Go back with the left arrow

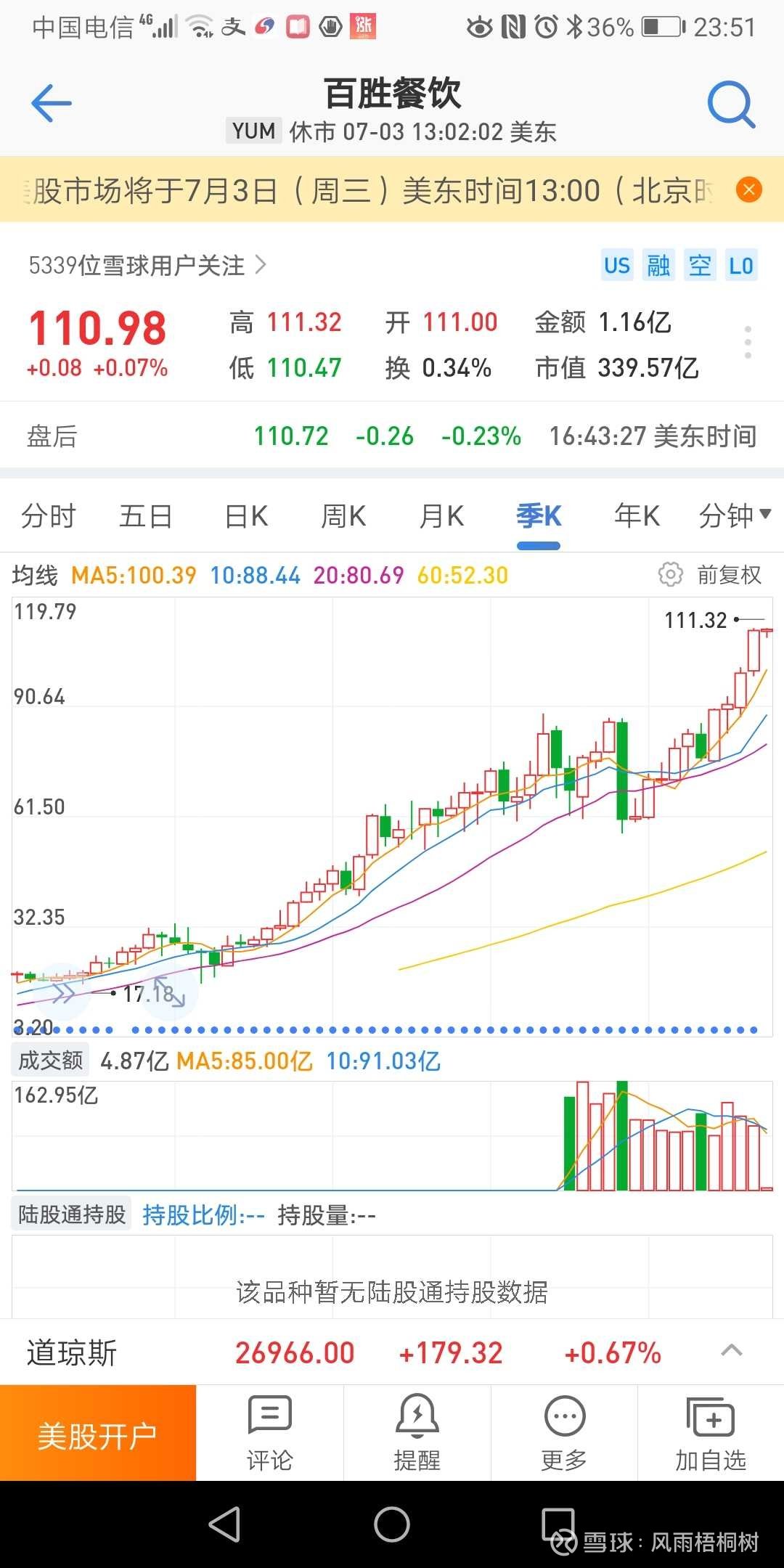(x=52, y=103)
